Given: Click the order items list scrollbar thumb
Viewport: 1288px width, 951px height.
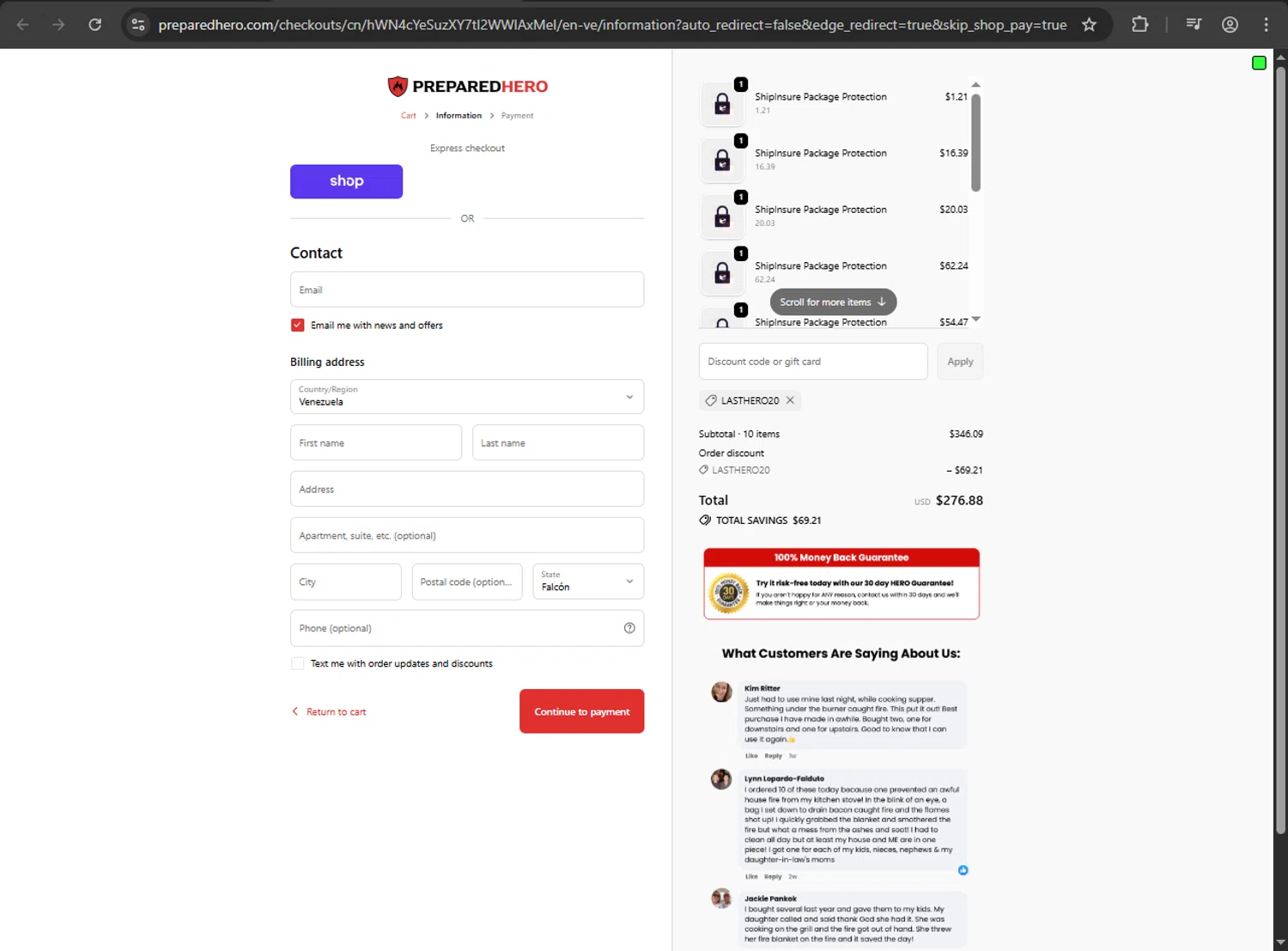Looking at the screenshot, I should click(975, 142).
